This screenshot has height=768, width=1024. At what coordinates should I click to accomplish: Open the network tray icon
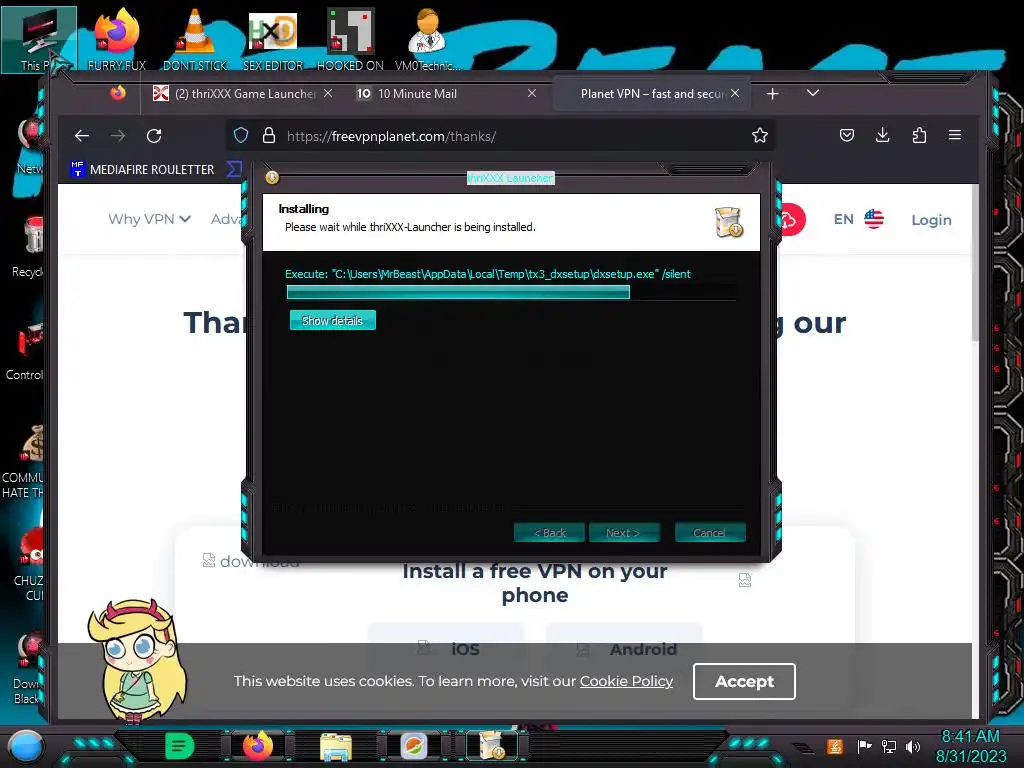click(x=888, y=746)
